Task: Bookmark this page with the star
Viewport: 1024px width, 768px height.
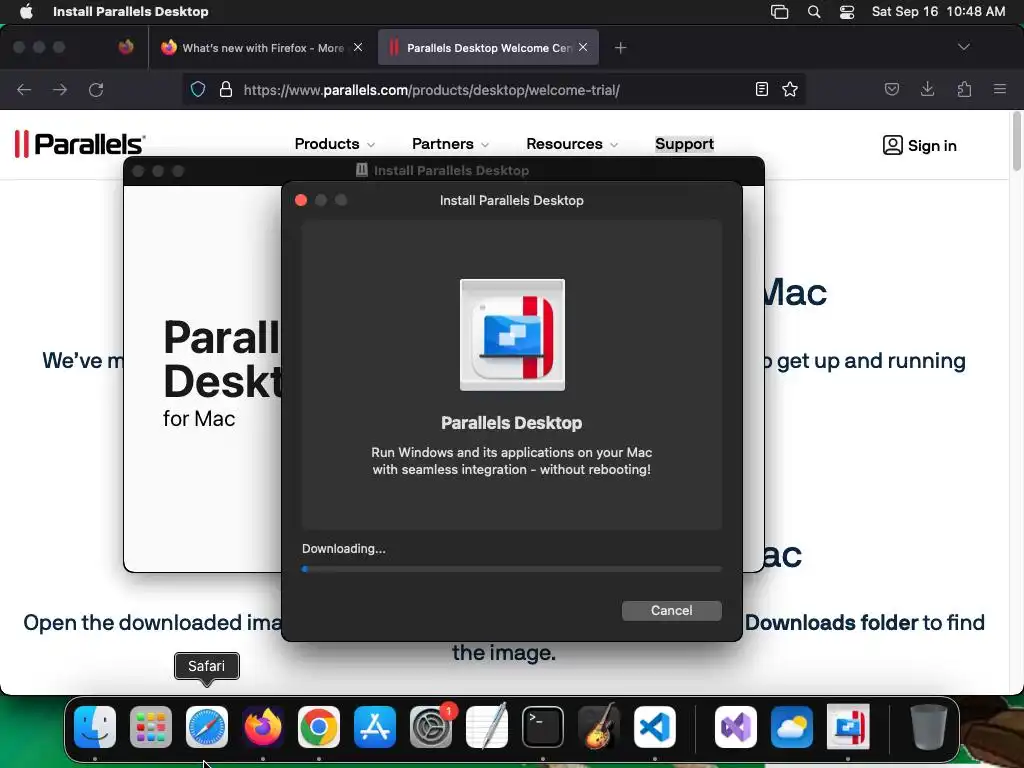Action: pyautogui.click(x=790, y=89)
